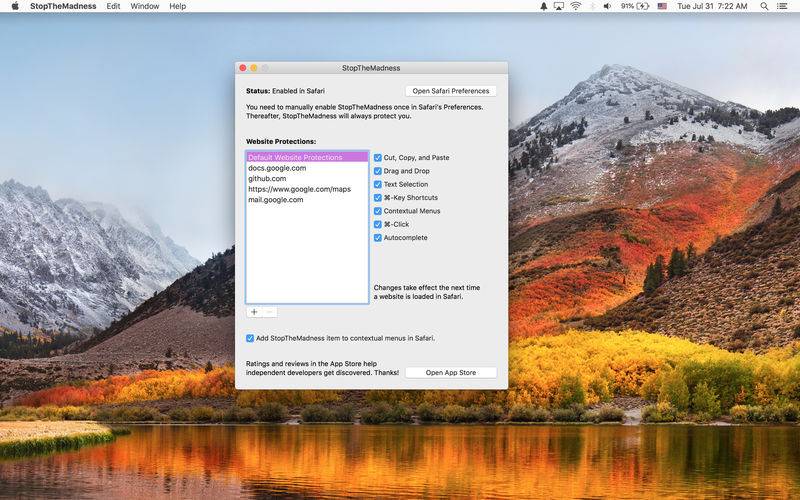Click the Bluetooth menu bar icon

592,6
